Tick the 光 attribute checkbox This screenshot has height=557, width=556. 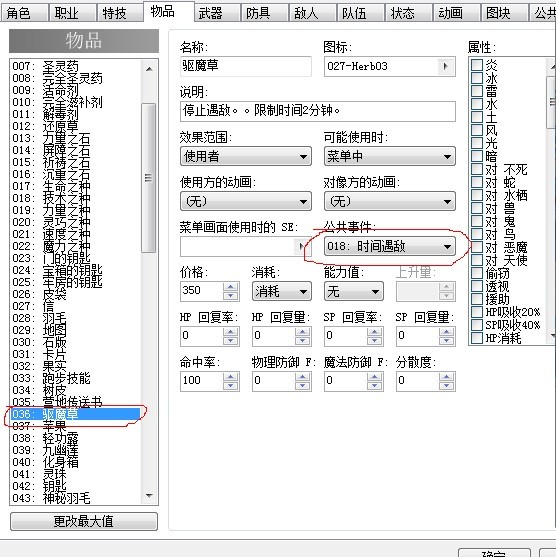pyautogui.click(x=477, y=143)
